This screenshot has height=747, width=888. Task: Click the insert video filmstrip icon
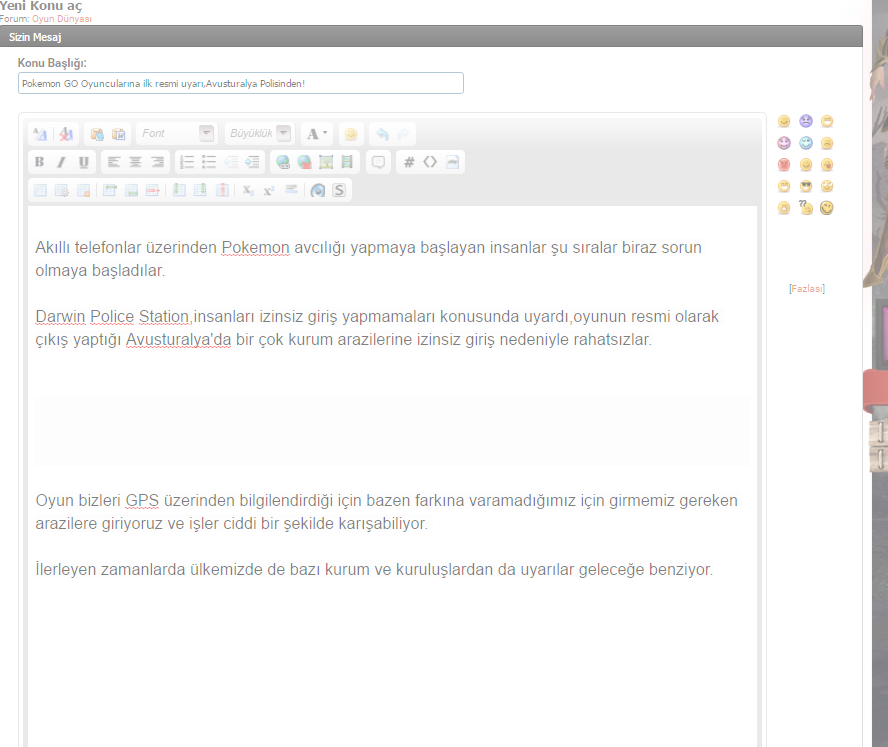[x=347, y=162]
